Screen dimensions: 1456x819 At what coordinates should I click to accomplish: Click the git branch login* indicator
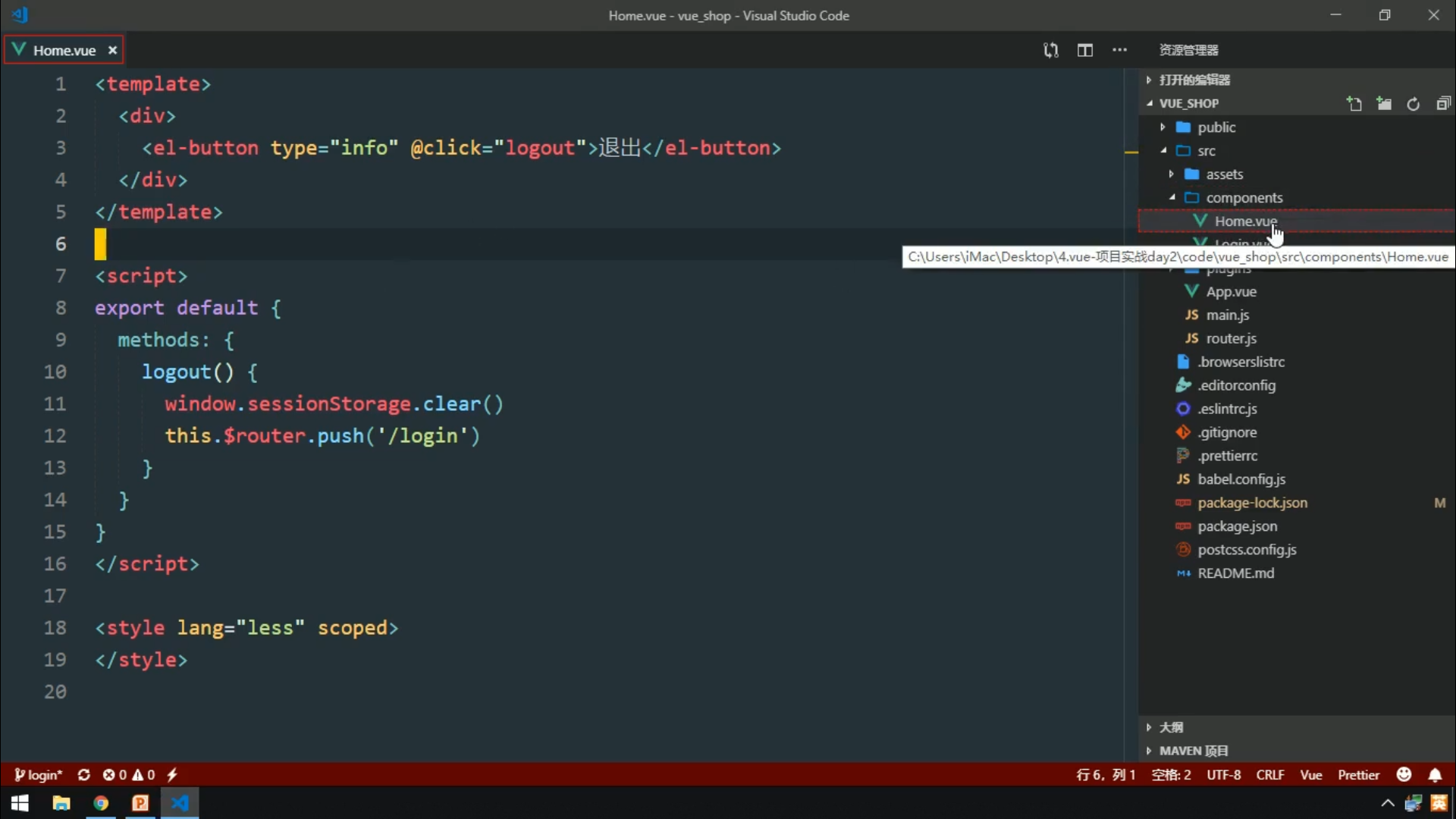coord(38,774)
